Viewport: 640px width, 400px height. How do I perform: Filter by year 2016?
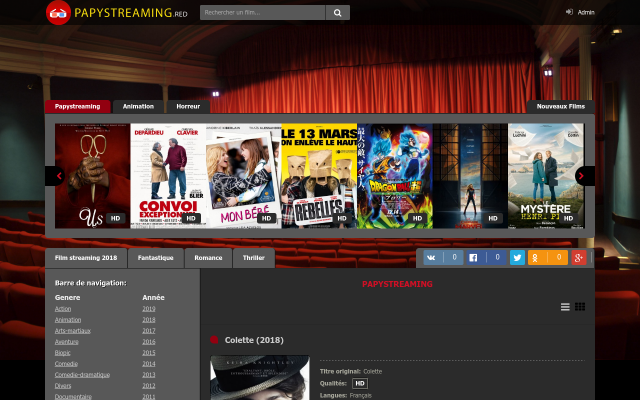pos(149,342)
